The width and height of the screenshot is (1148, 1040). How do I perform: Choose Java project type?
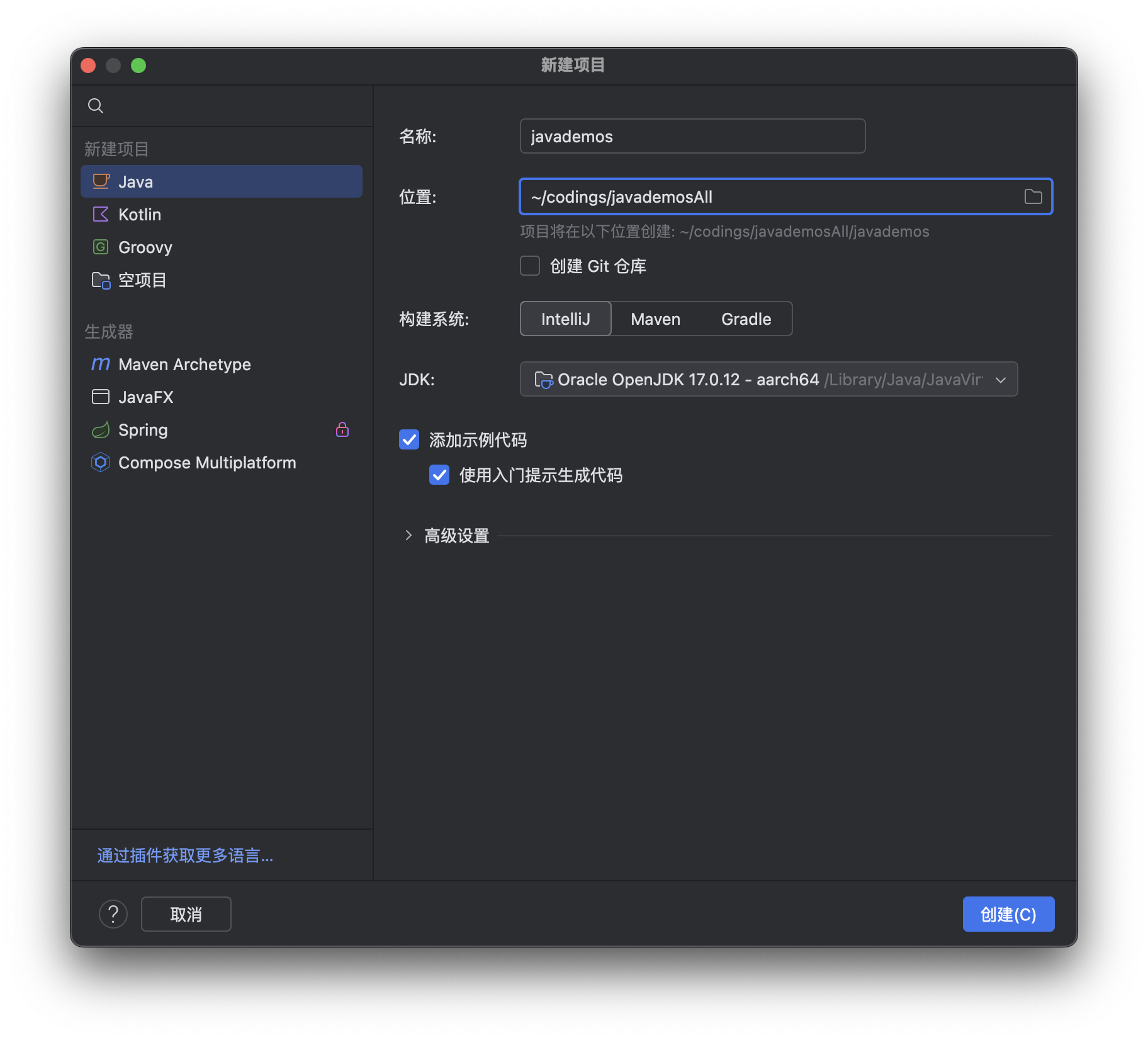tap(222, 181)
